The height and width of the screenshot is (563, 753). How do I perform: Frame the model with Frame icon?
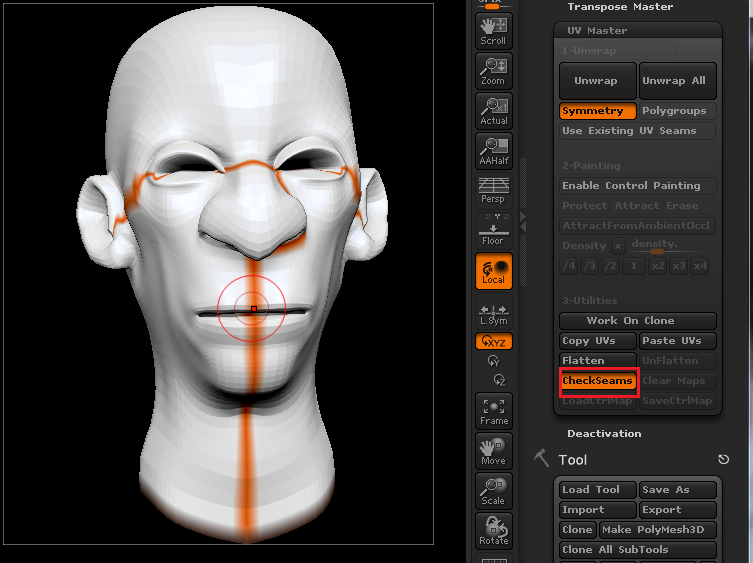[x=494, y=411]
